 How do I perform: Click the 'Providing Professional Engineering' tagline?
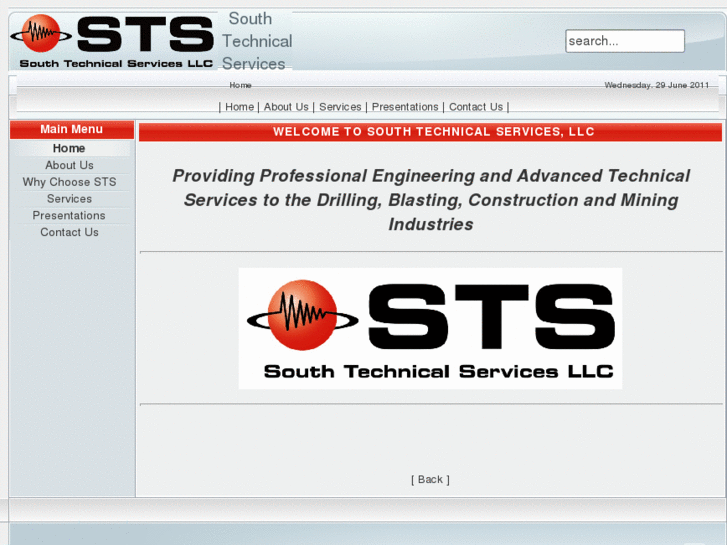431,200
